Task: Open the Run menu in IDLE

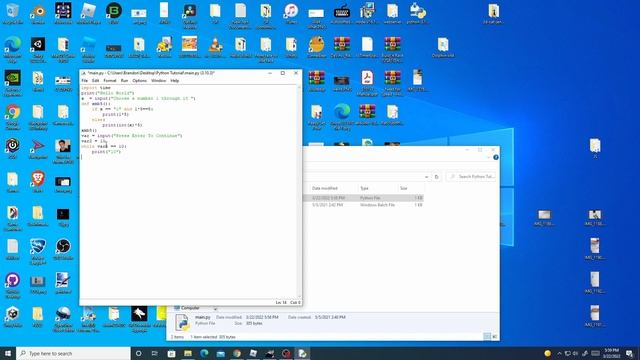Action: (124, 81)
